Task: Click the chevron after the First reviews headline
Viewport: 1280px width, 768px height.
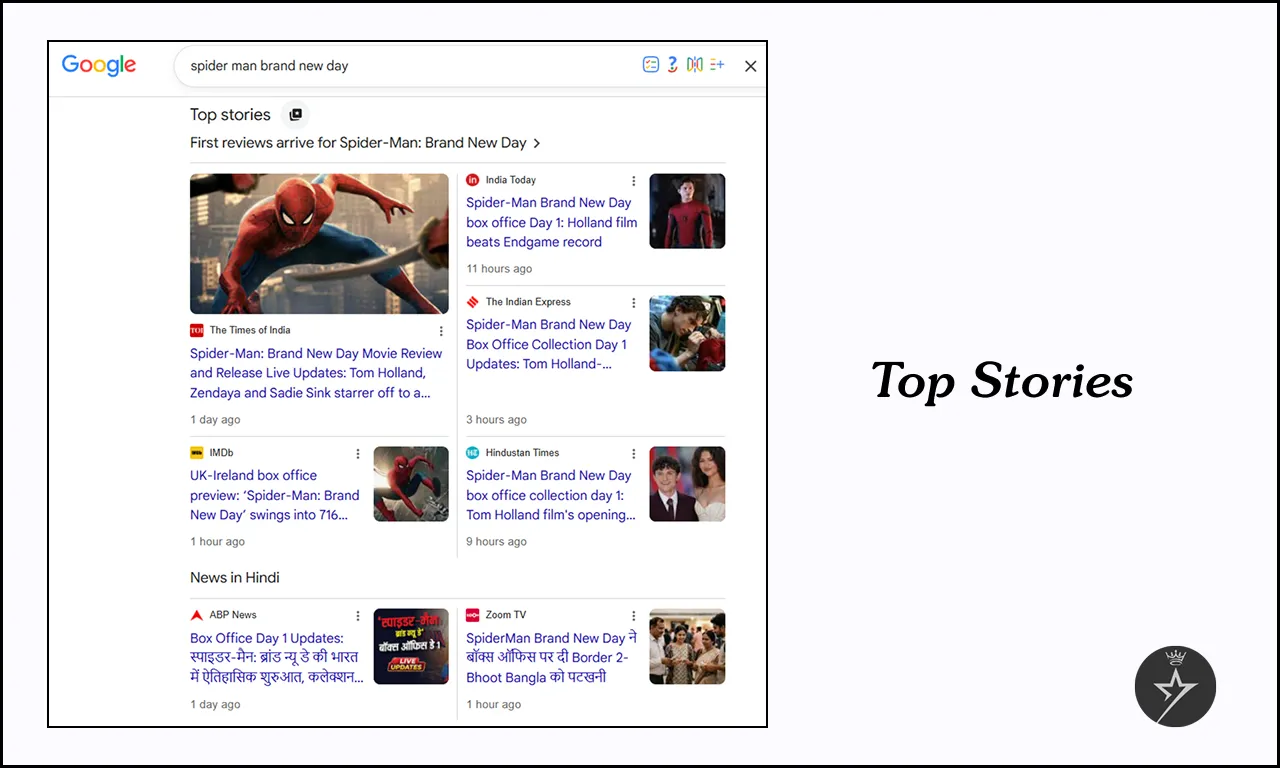Action: coord(537,143)
